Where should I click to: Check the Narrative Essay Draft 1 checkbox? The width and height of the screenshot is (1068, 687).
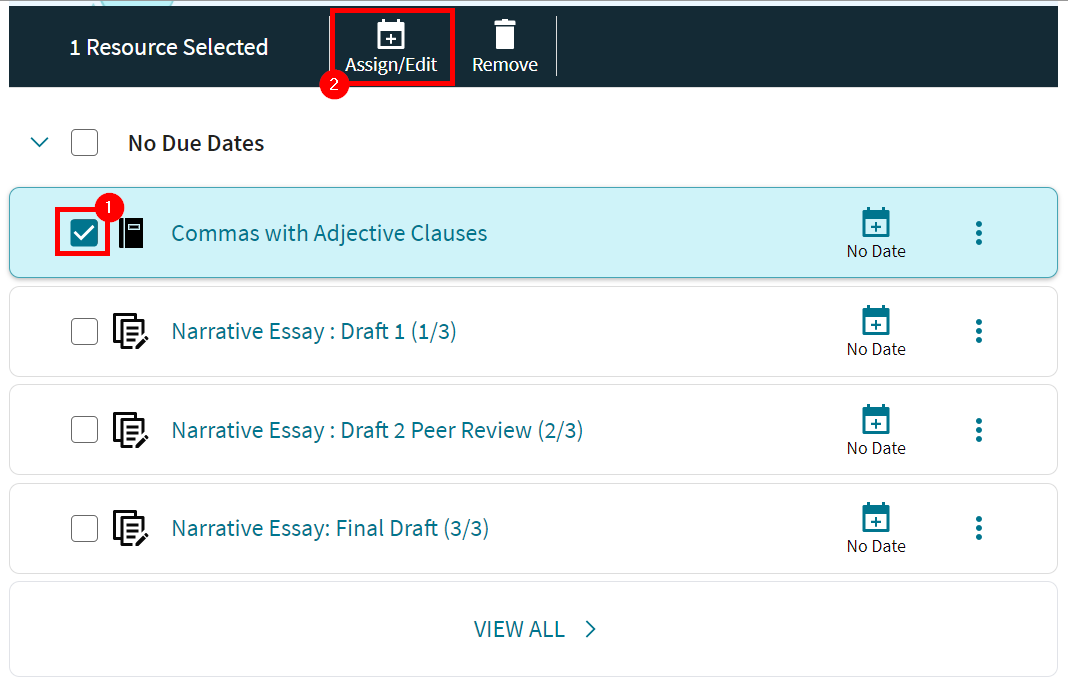84,330
